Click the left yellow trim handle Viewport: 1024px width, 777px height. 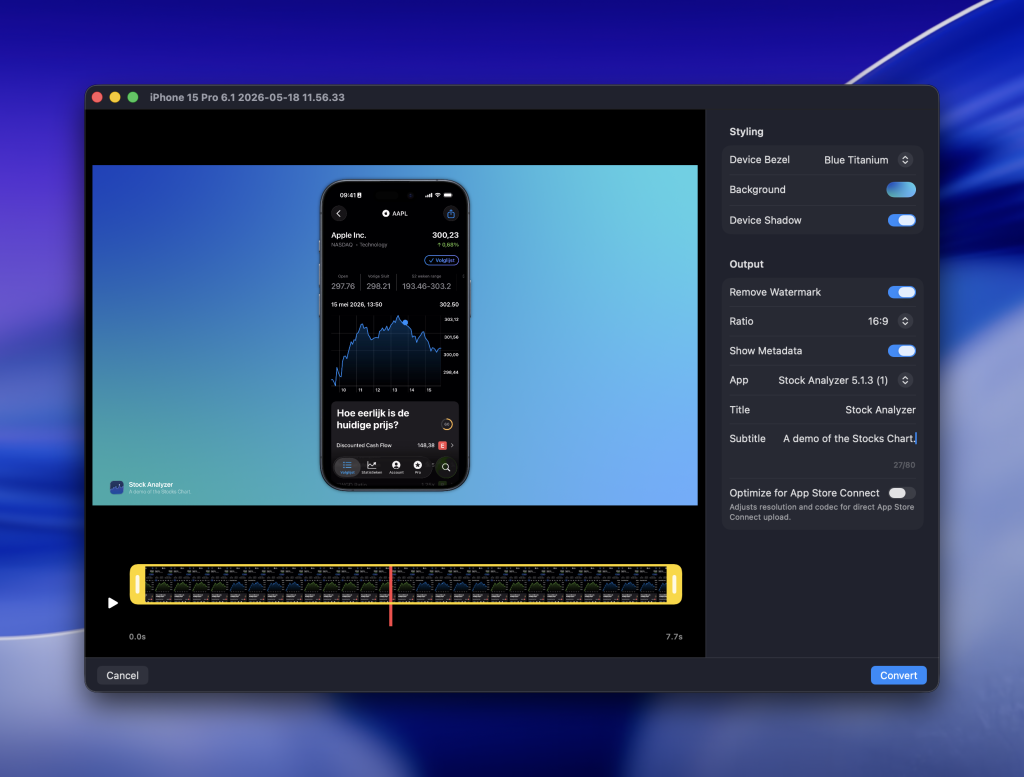[x=137, y=584]
